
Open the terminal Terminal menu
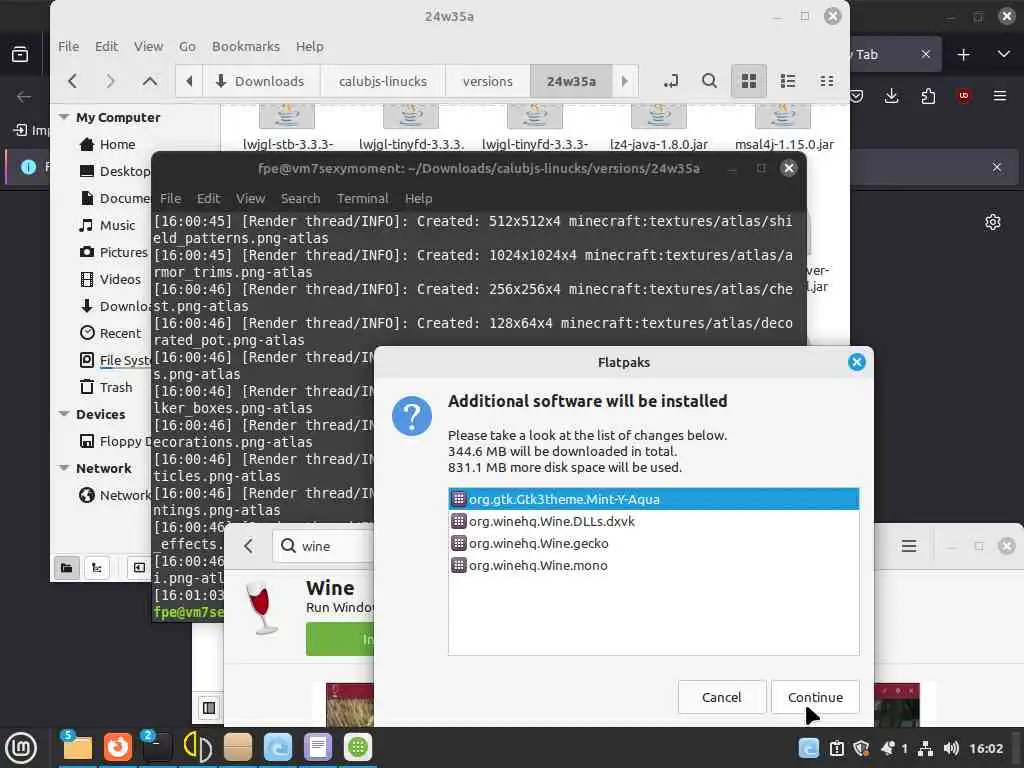(362, 198)
